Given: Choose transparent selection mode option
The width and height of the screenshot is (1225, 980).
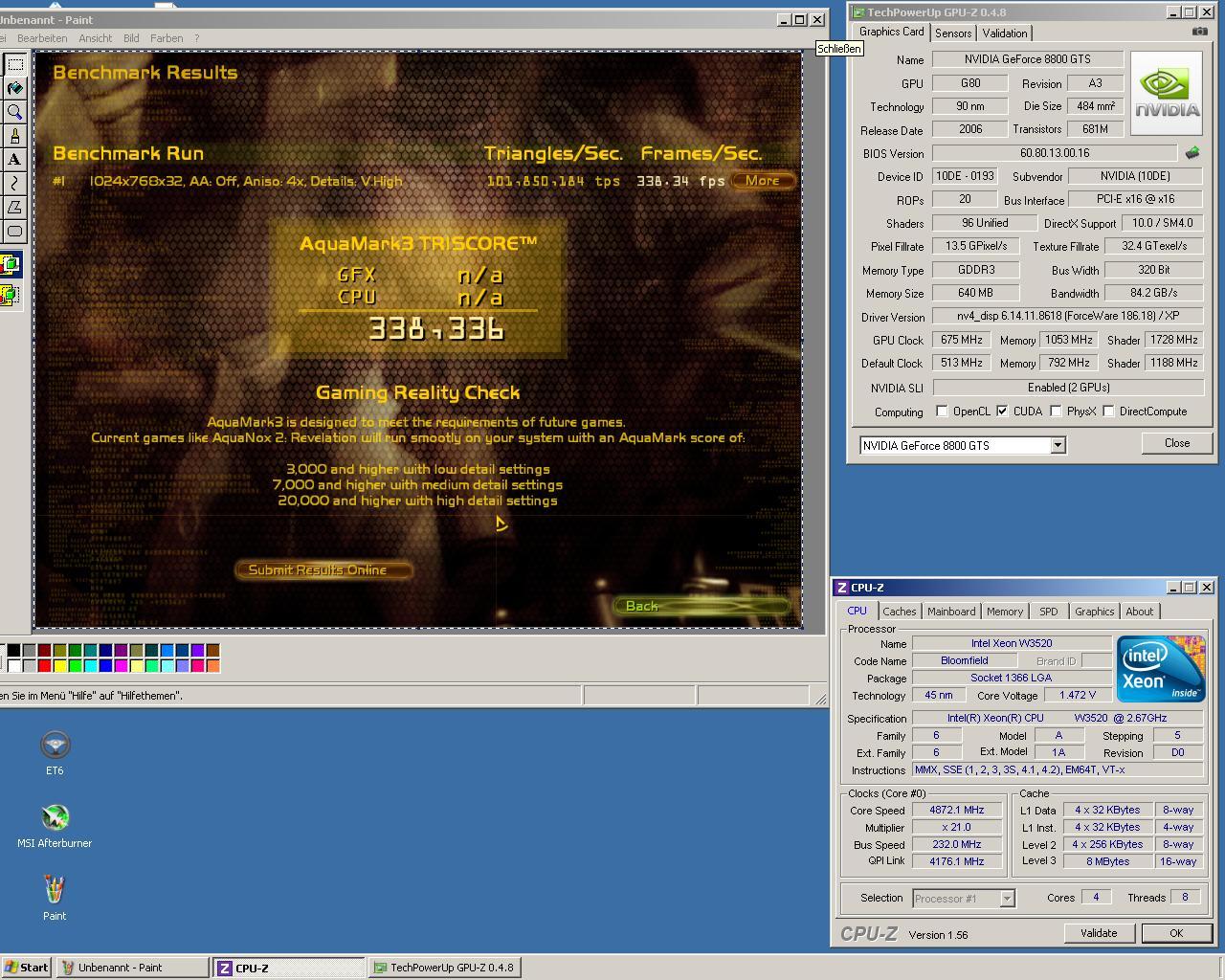Looking at the screenshot, I should (10, 295).
